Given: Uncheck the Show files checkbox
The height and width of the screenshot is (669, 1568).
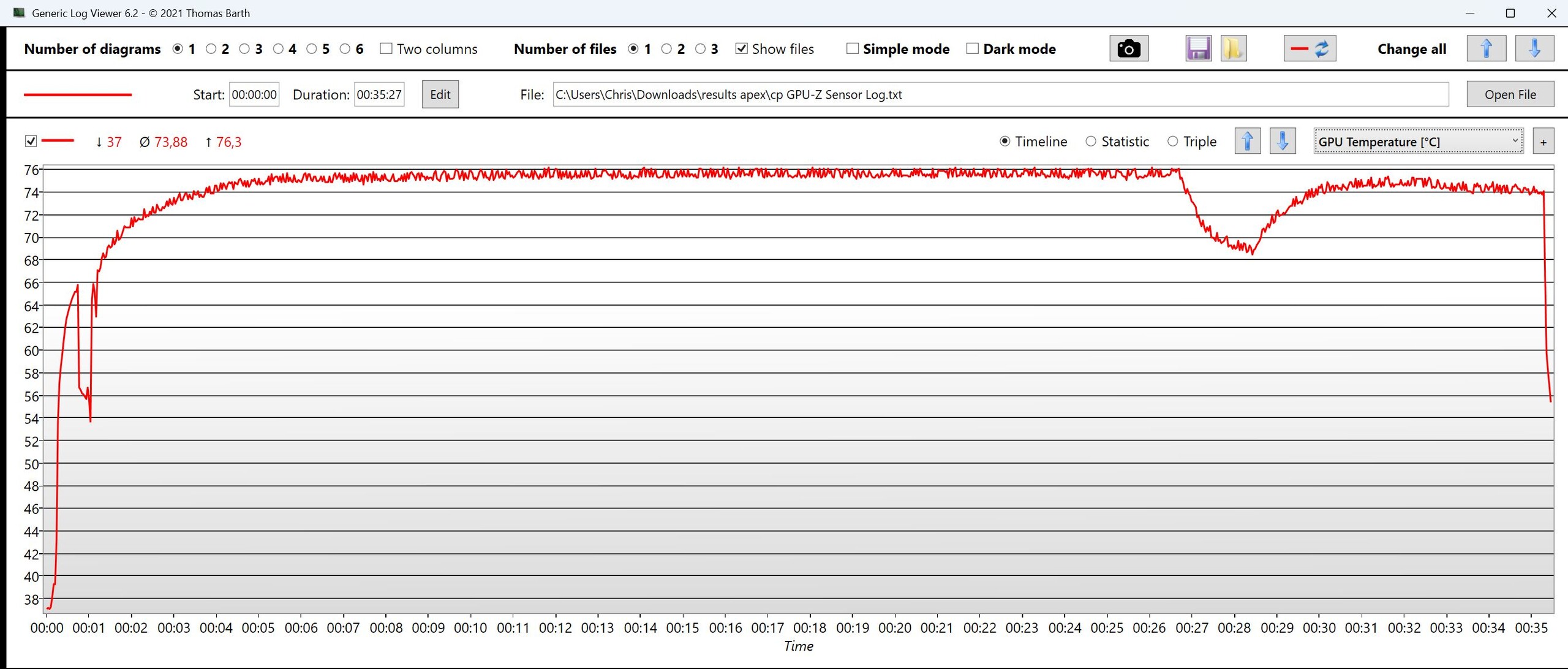Looking at the screenshot, I should [741, 48].
